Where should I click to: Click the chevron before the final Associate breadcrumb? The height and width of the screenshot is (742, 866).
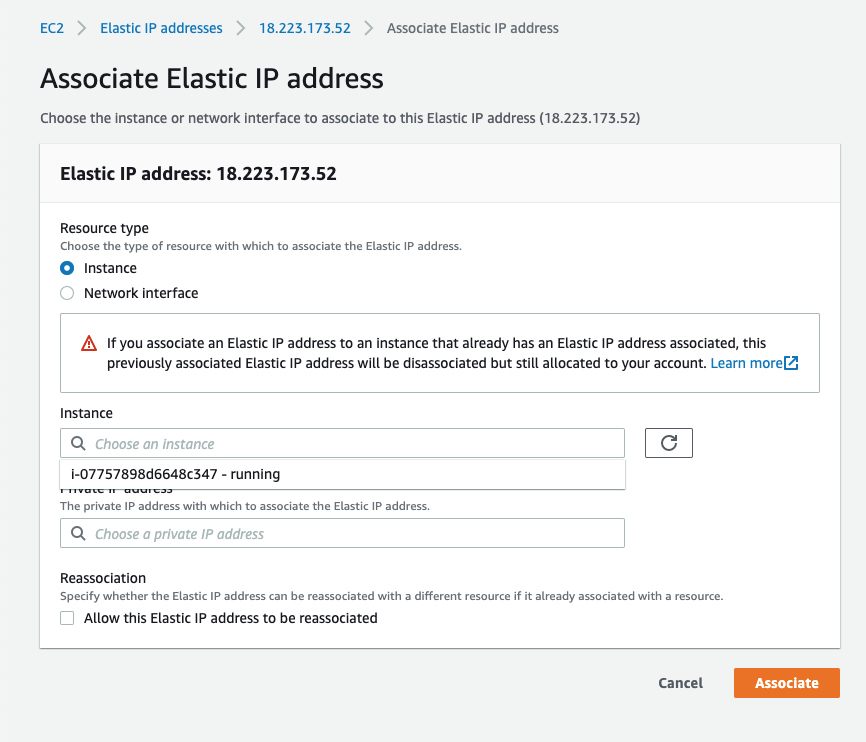point(368,28)
